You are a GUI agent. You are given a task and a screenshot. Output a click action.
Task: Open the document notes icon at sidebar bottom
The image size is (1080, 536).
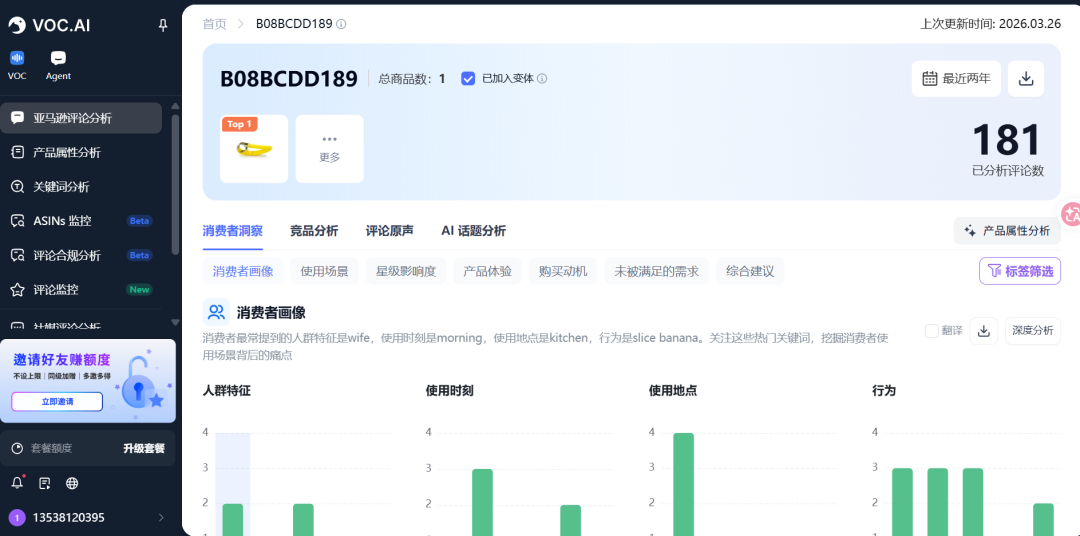[45, 483]
